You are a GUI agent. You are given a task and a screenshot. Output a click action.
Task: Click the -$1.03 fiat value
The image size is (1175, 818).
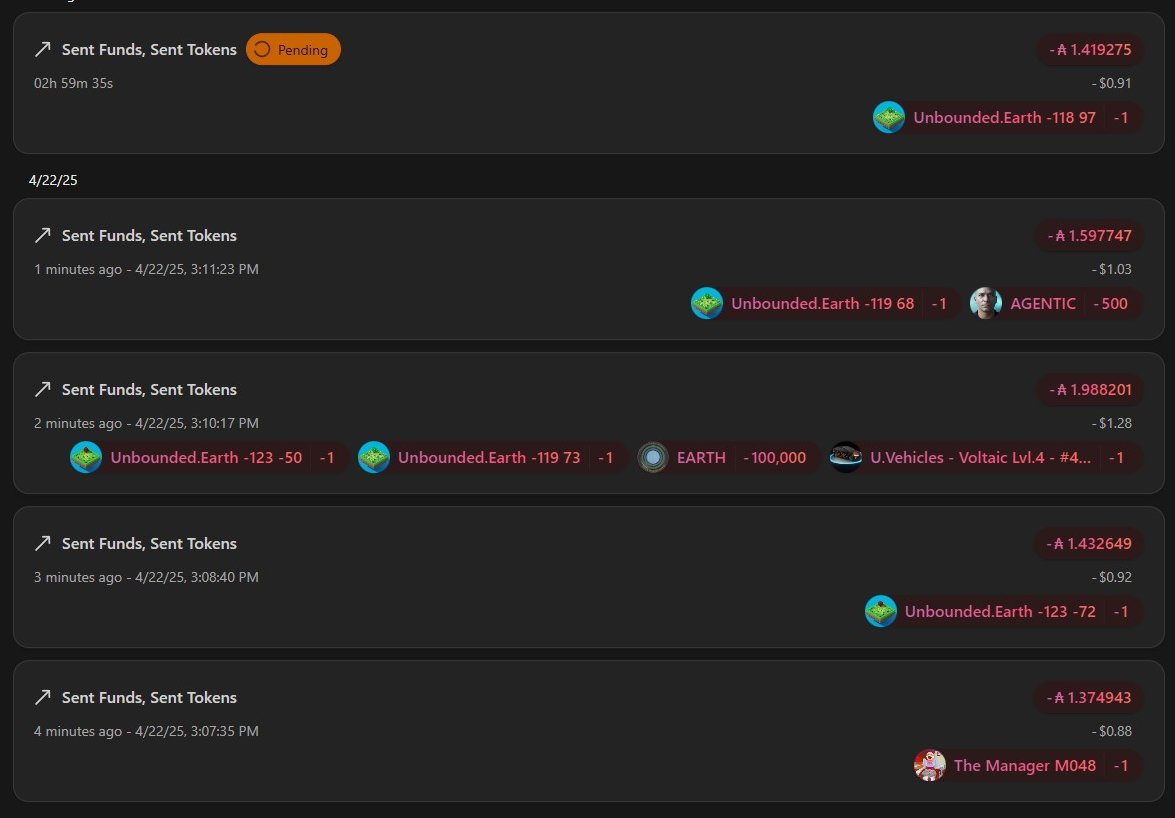click(1111, 269)
